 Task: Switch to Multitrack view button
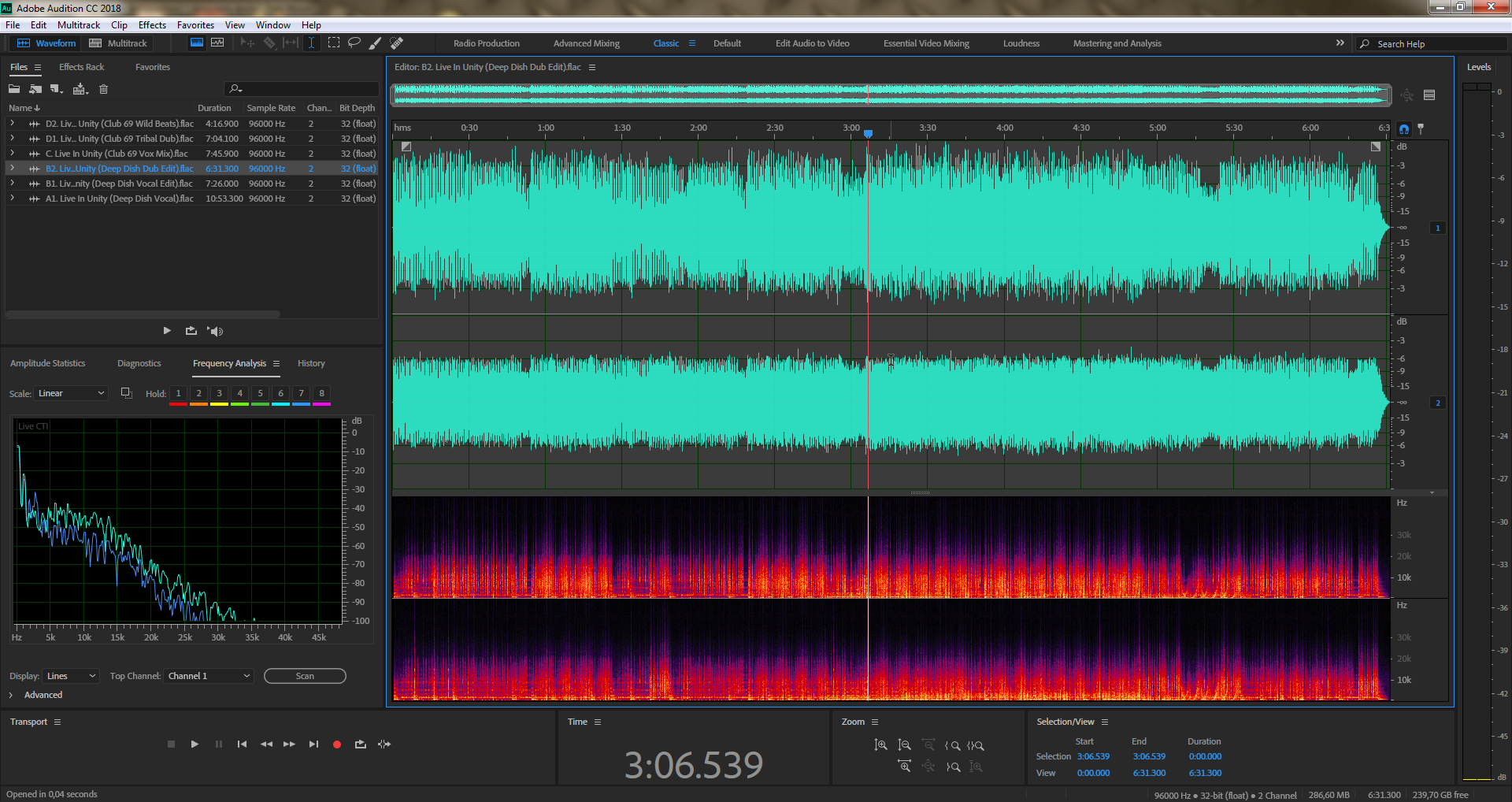pos(118,43)
